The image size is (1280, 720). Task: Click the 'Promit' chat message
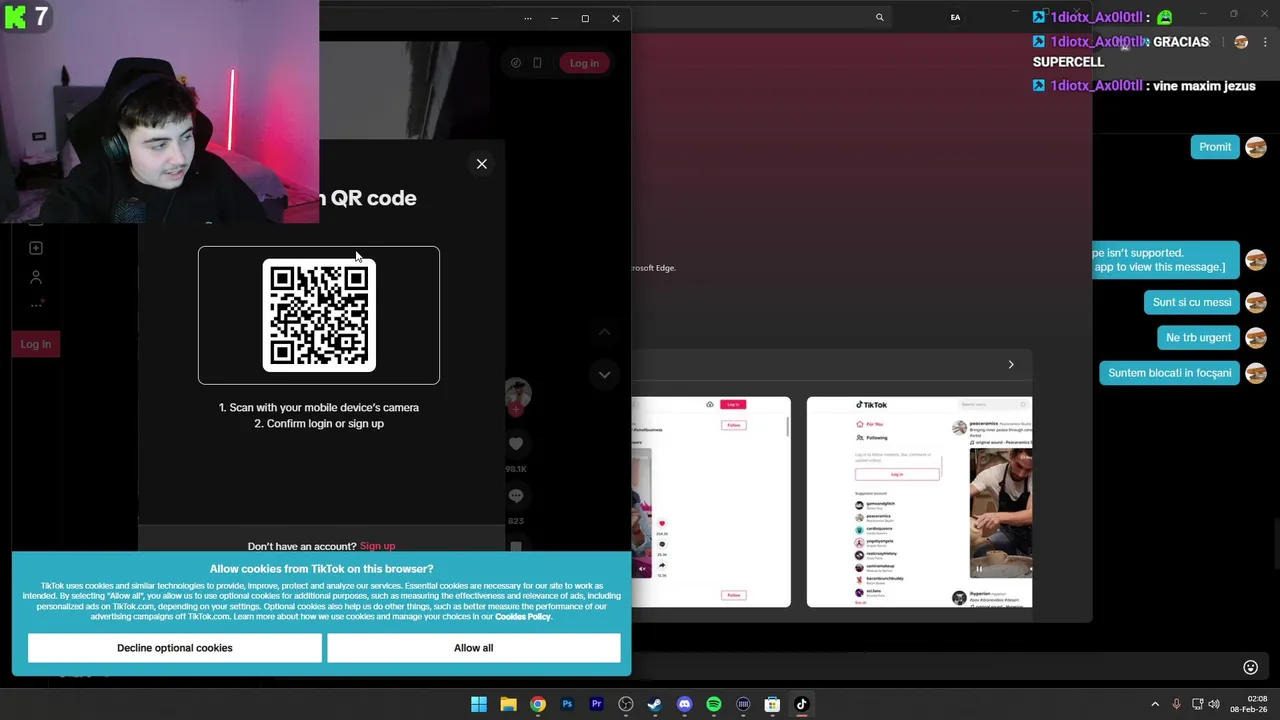pyautogui.click(x=1215, y=147)
